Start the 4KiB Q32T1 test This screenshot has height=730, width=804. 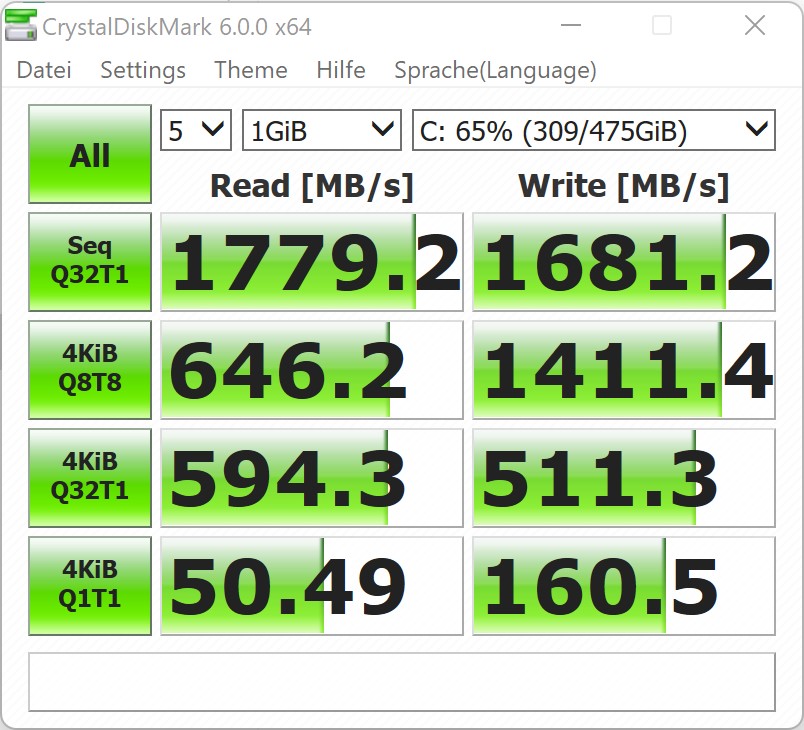[x=90, y=478]
